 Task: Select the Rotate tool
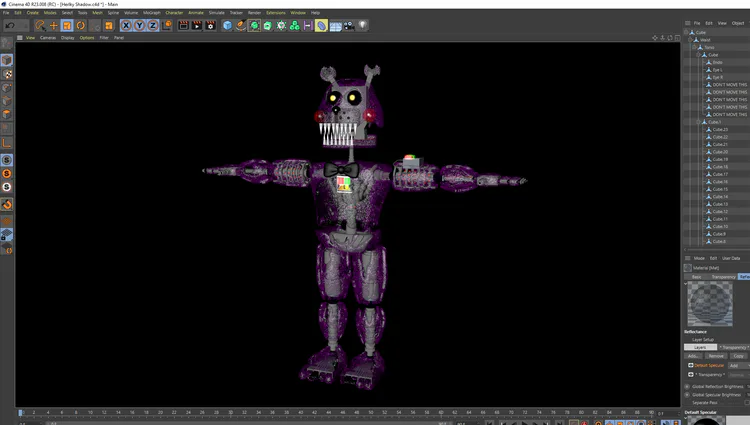[x=80, y=25]
